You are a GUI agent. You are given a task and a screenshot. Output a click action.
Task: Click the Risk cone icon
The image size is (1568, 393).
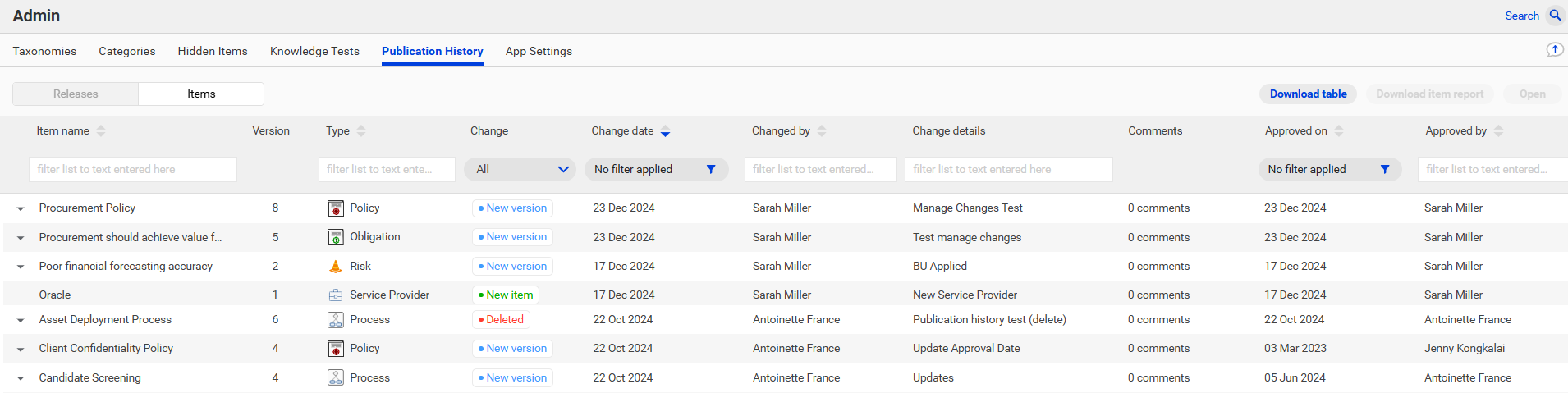click(x=335, y=266)
